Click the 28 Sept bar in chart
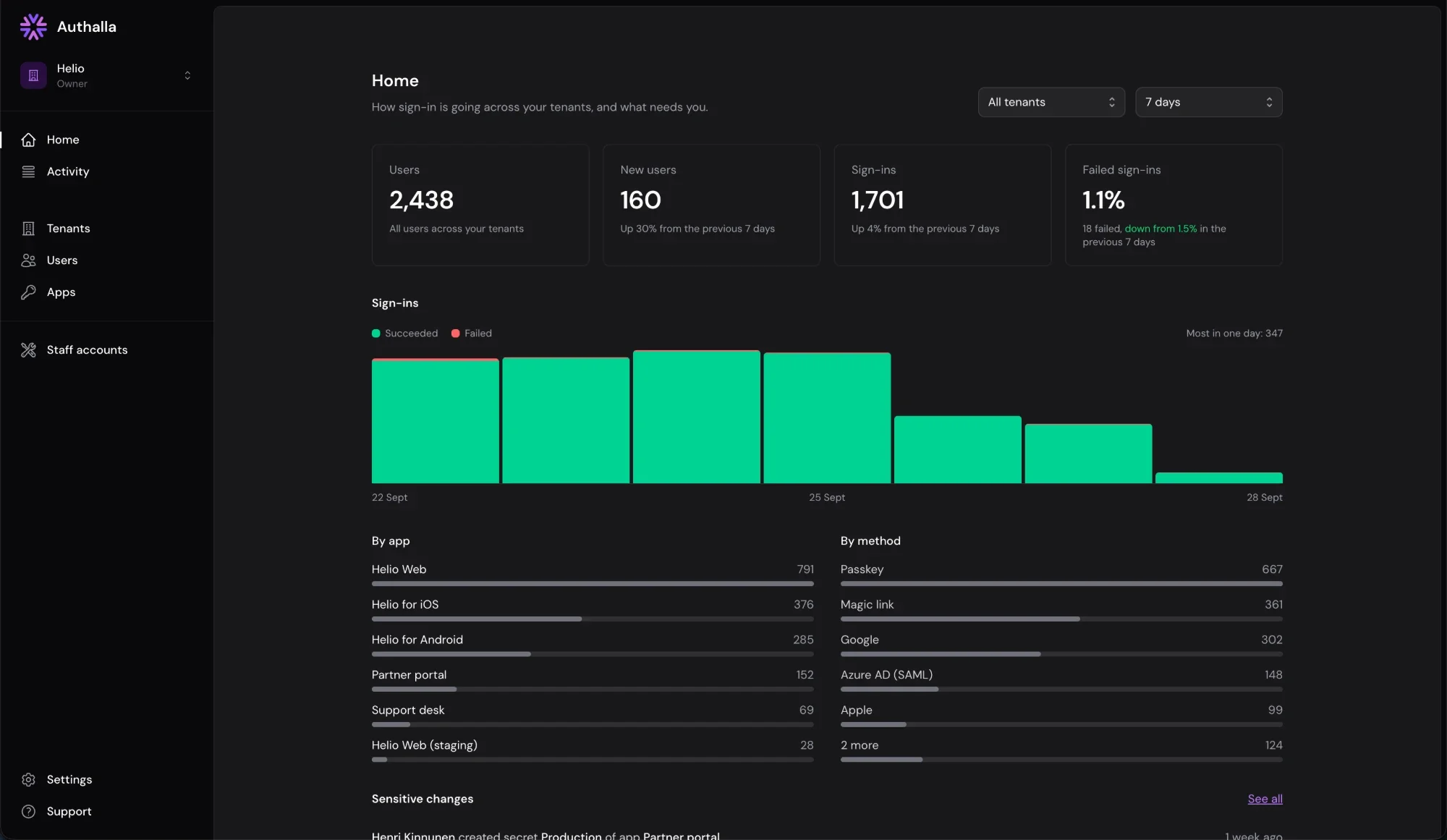Viewport: 1447px width, 840px height. tap(1219, 478)
